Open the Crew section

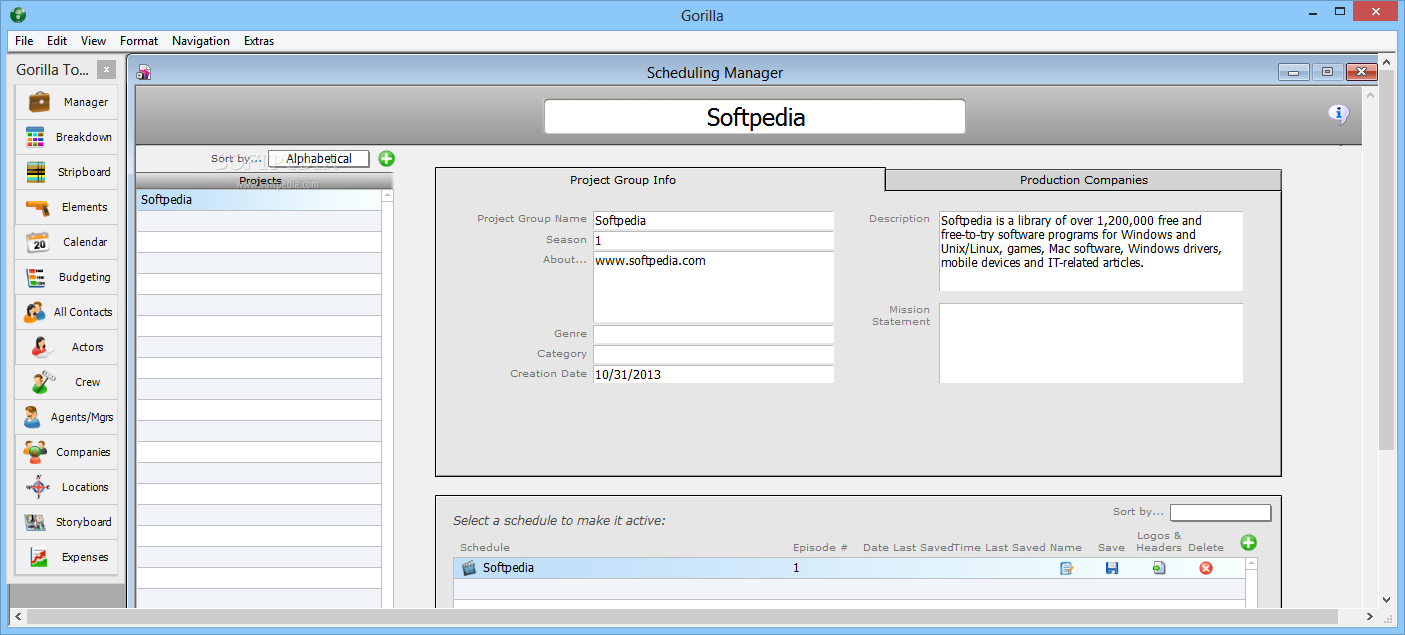[x=66, y=382]
